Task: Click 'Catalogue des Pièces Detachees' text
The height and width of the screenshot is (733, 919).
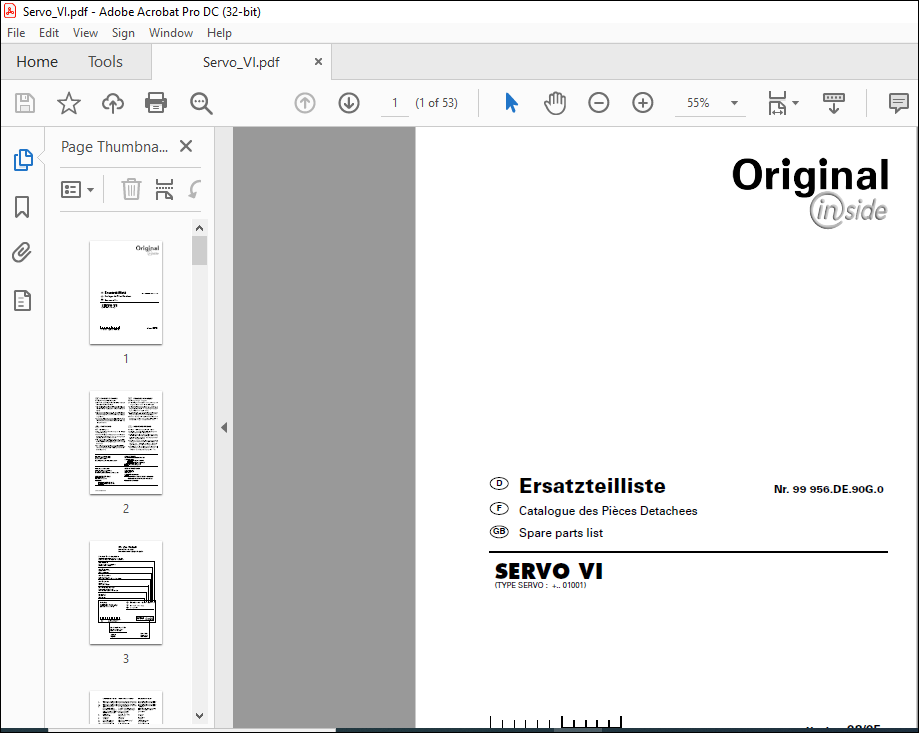Action: pos(608,511)
